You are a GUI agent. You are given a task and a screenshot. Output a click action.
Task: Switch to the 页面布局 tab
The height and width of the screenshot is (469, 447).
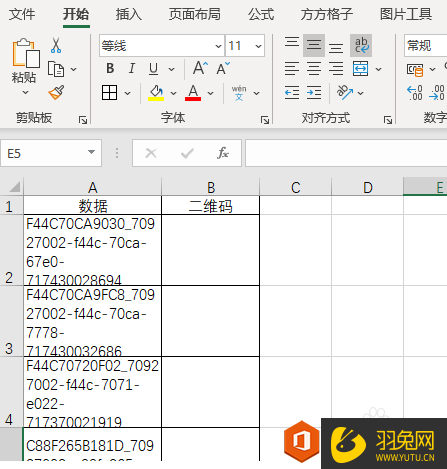click(195, 14)
